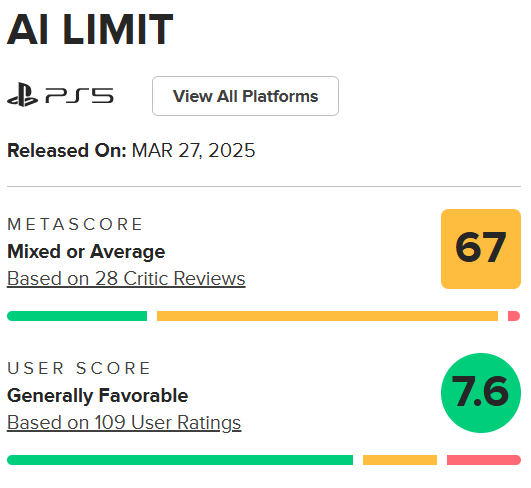Click the USER SCORE heading label
The image size is (531, 488).
[79, 368]
